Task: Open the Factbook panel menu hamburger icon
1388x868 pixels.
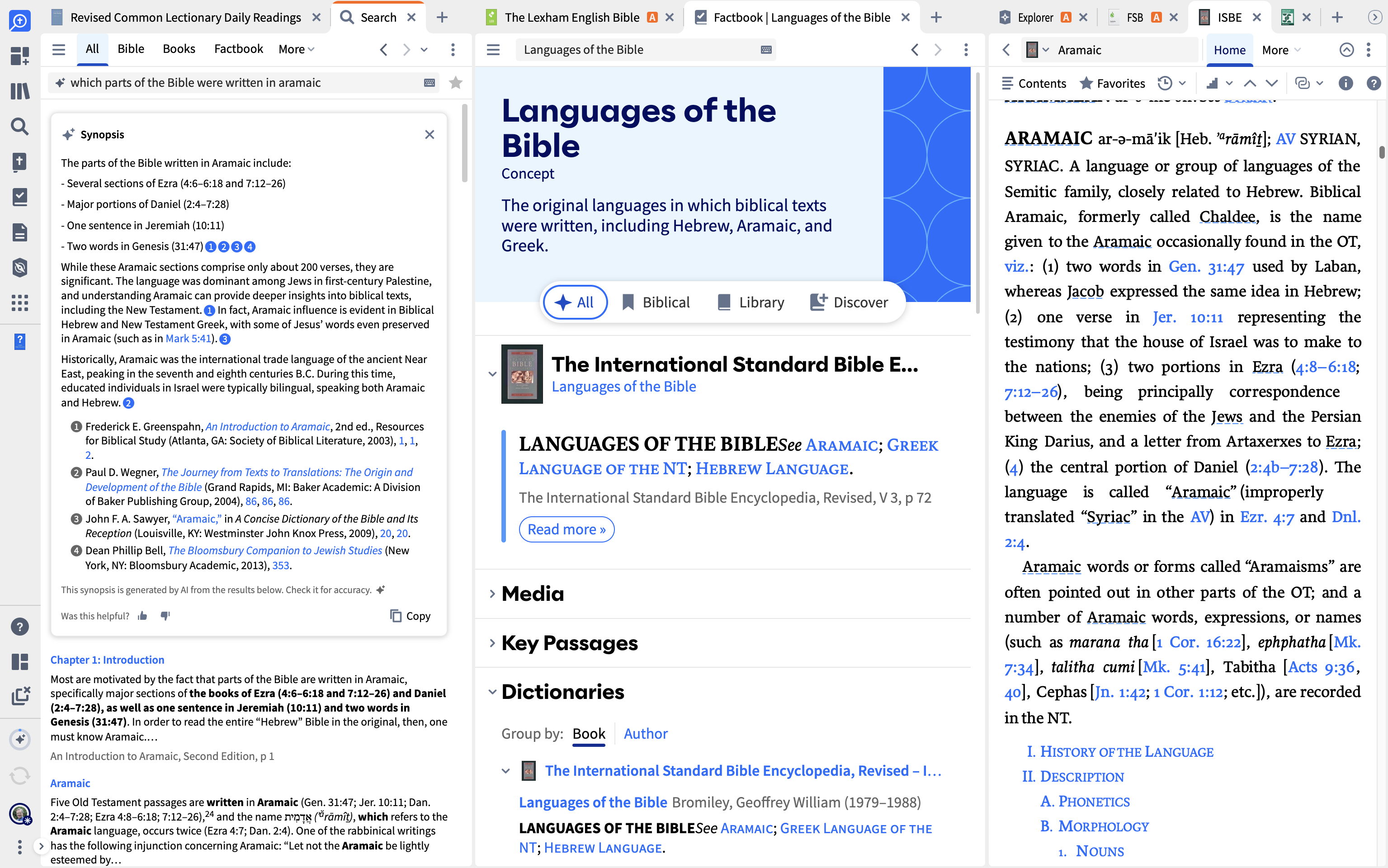Action: point(493,50)
